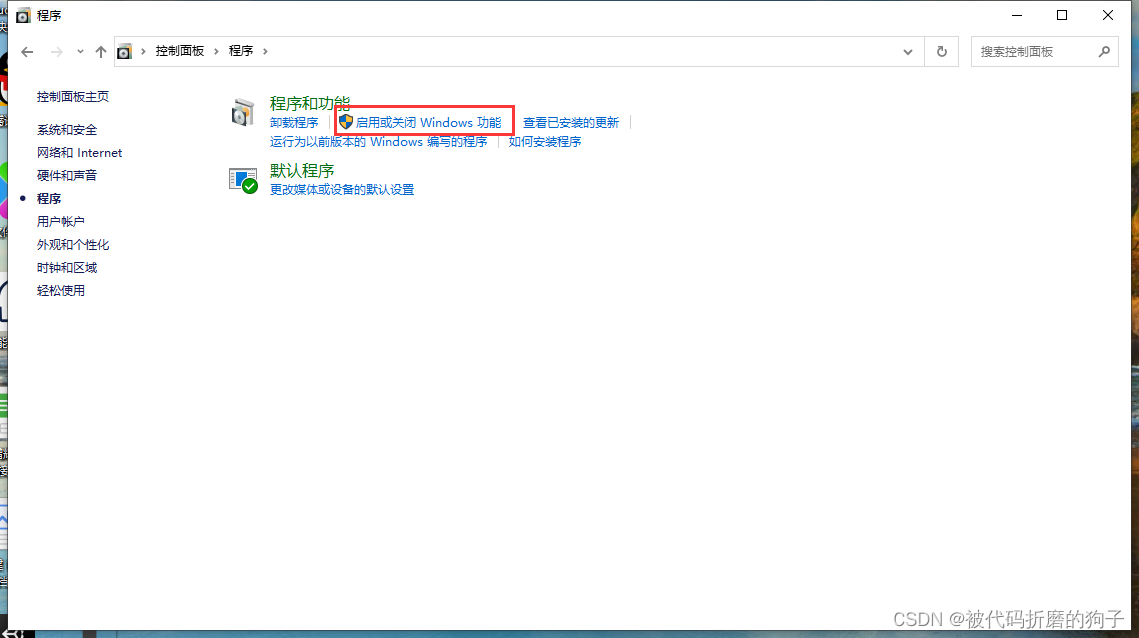Open 启用或关闭 Windows 功能
The width and height of the screenshot is (1139, 638).
[429, 123]
